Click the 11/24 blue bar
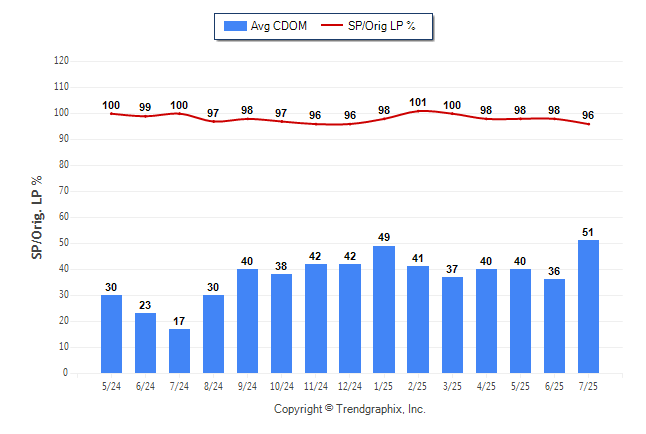This screenshot has width=646, height=434. pyautogui.click(x=316, y=319)
